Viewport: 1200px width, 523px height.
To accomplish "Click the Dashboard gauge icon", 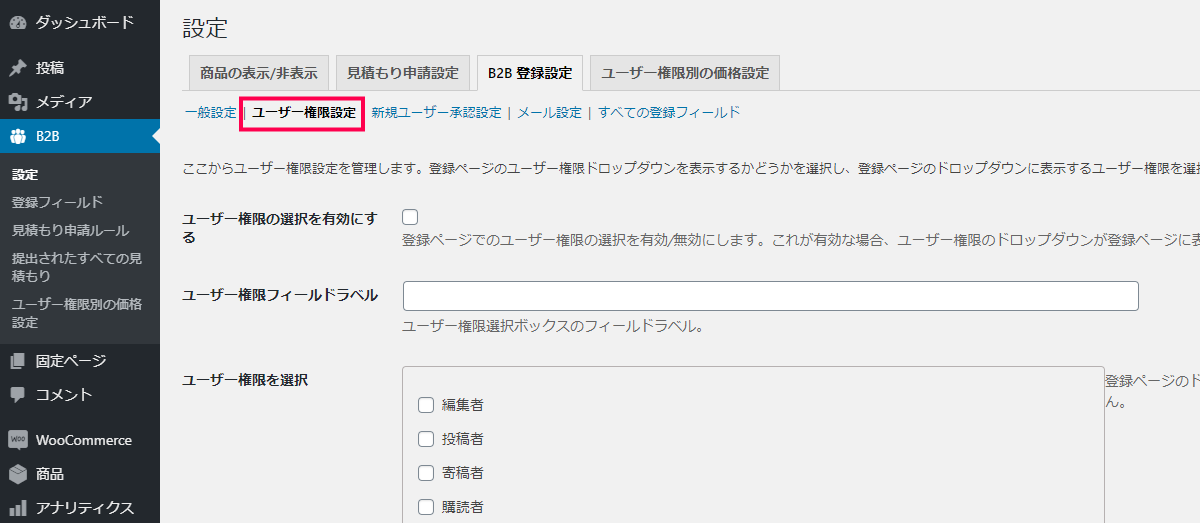I will coord(18,22).
